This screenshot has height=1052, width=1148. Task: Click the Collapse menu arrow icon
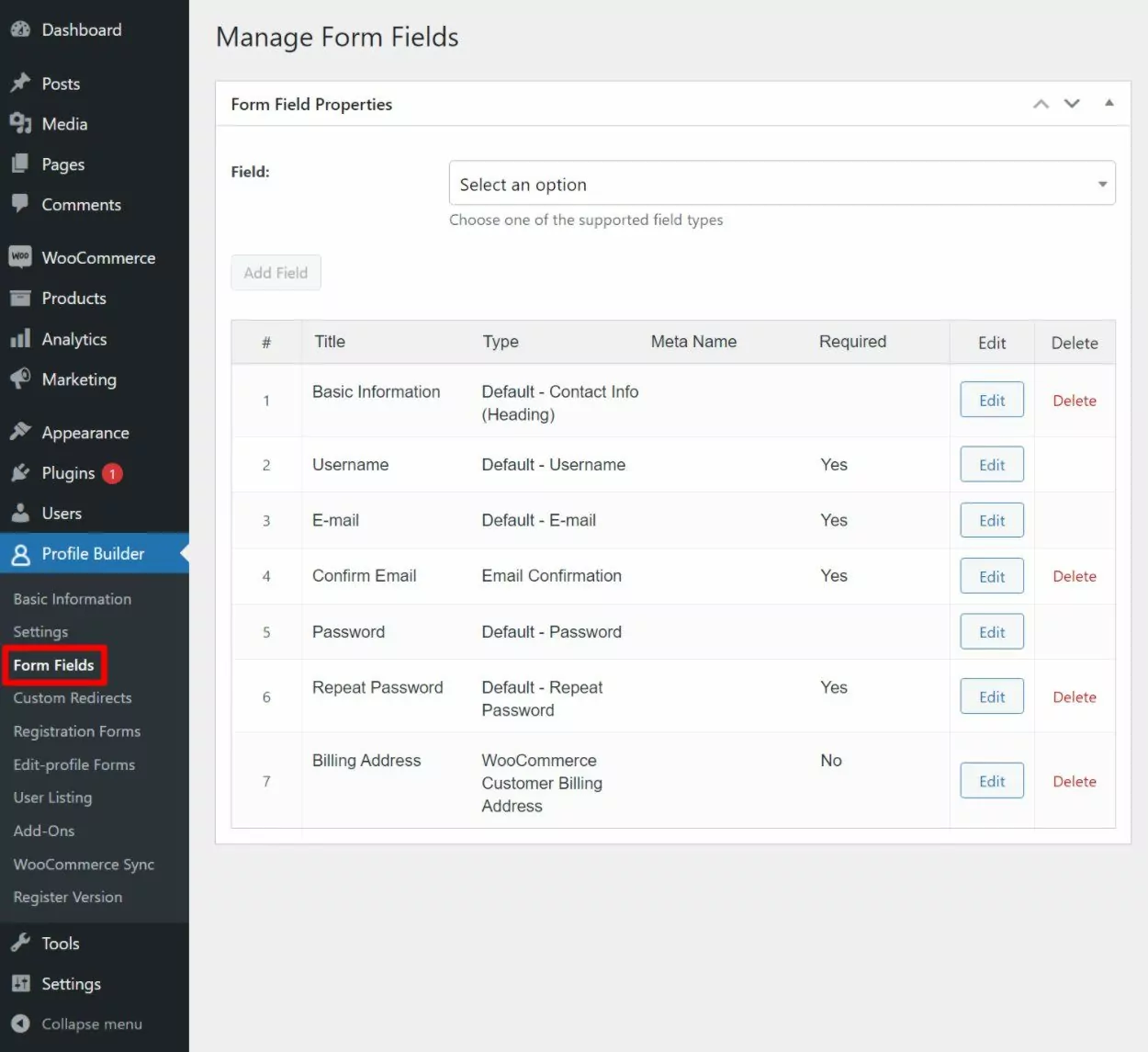[x=20, y=1024]
